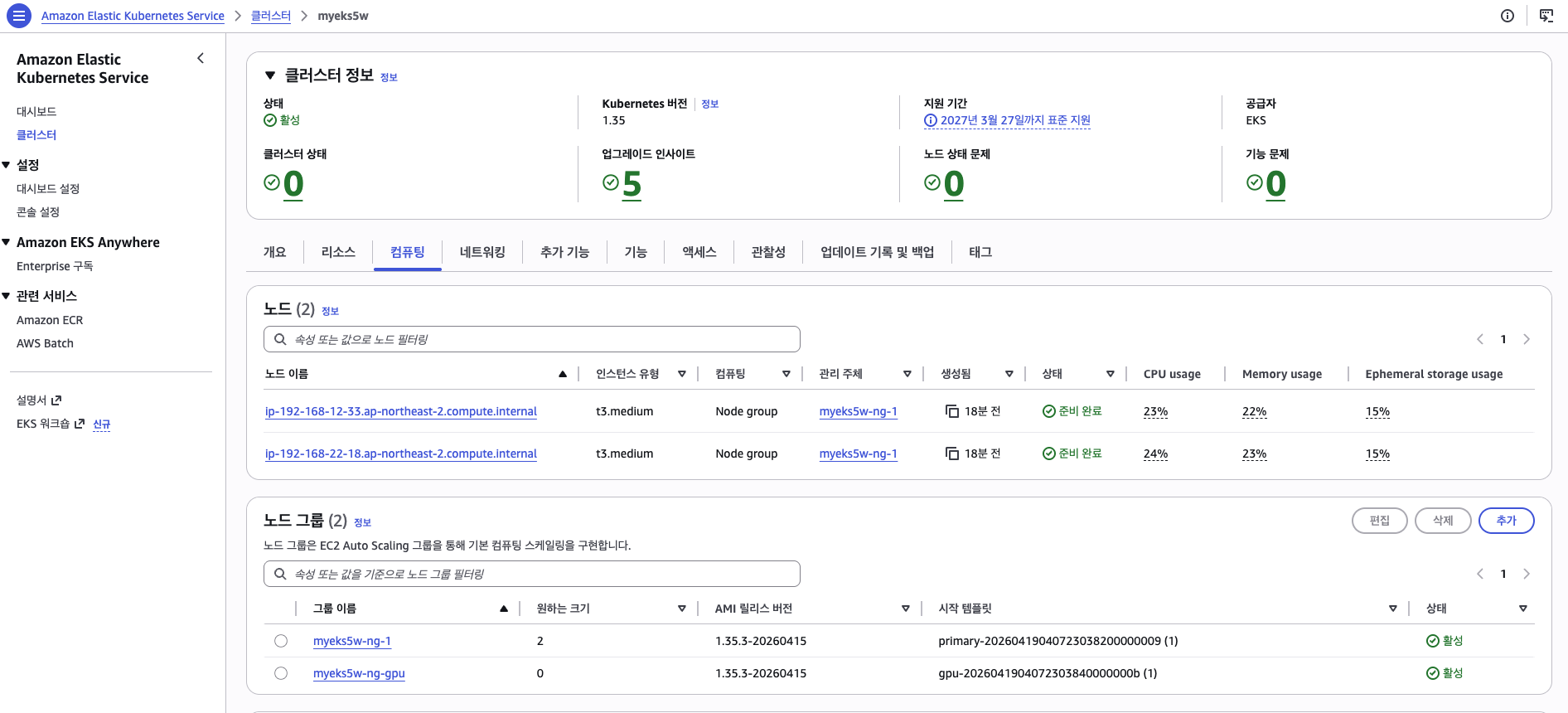
Task: Go to next page in 노드 table
Action: pyautogui.click(x=1527, y=339)
